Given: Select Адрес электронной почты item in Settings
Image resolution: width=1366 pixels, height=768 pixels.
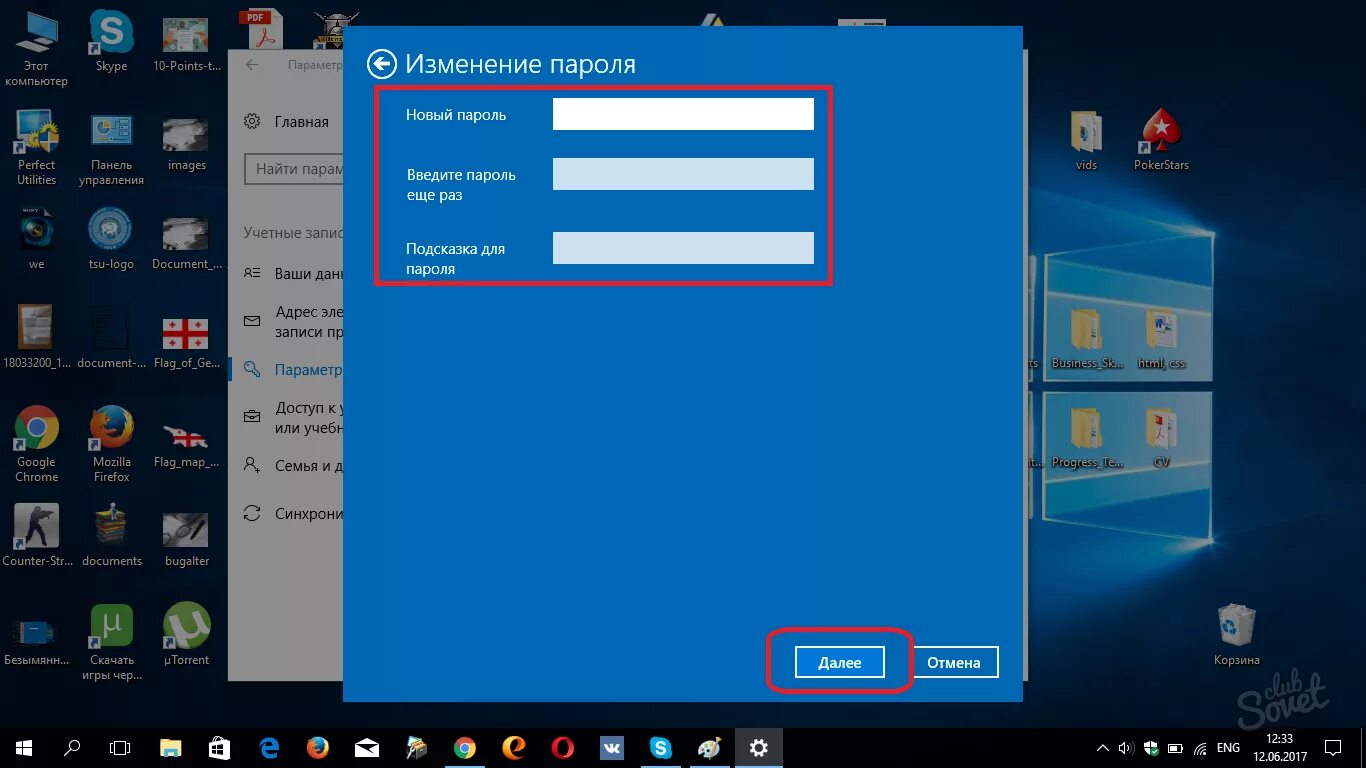Looking at the screenshot, I should point(294,322).
